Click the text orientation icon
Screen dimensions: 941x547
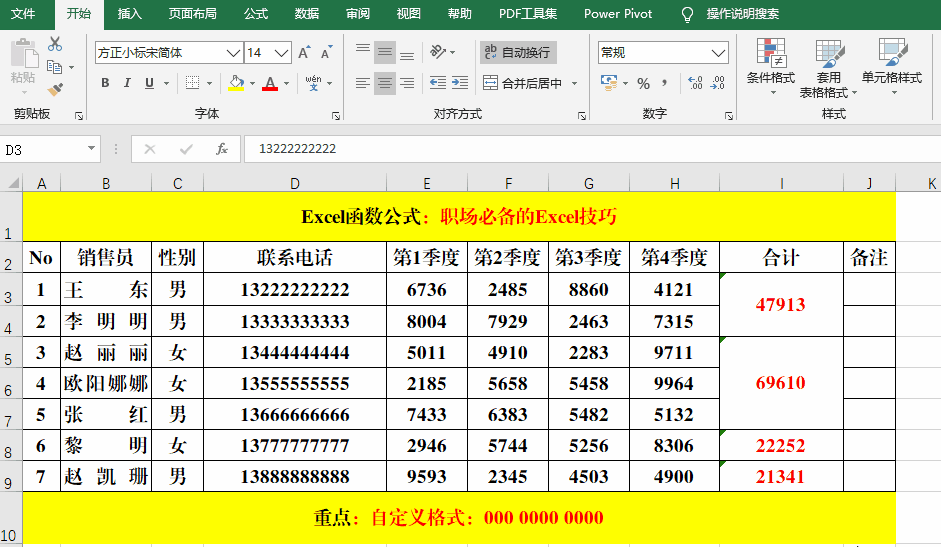coord(439,52)
